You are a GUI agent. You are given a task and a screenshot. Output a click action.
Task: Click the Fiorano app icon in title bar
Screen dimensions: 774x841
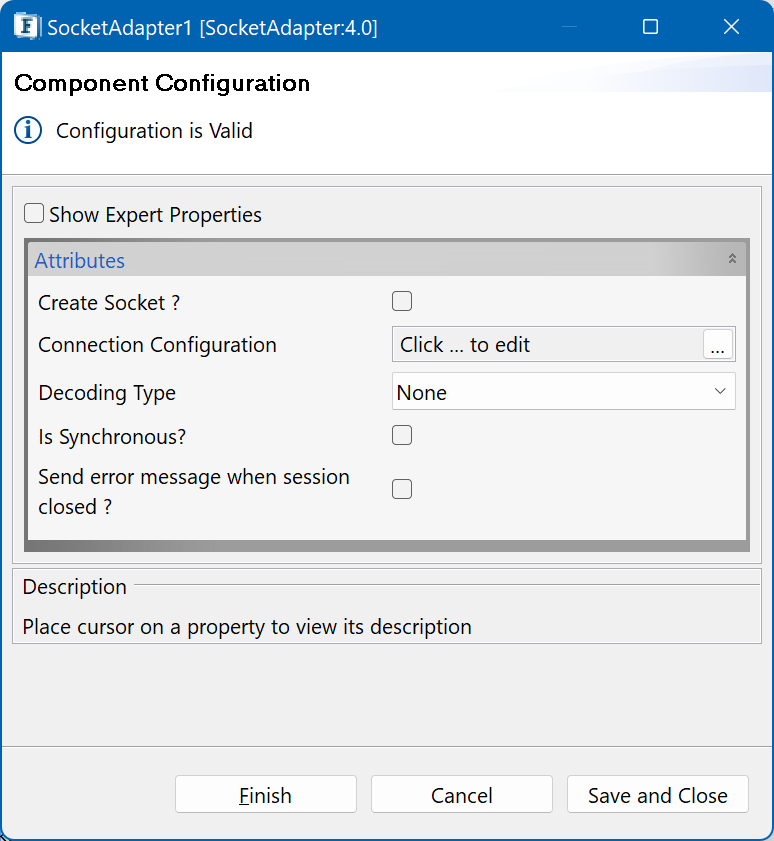26,26
